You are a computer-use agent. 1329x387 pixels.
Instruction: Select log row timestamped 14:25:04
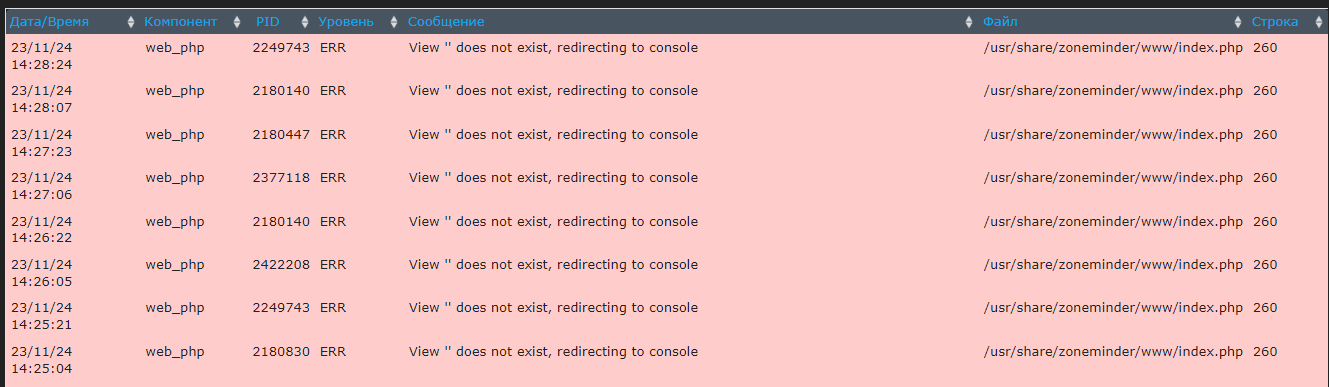[664, 360]
